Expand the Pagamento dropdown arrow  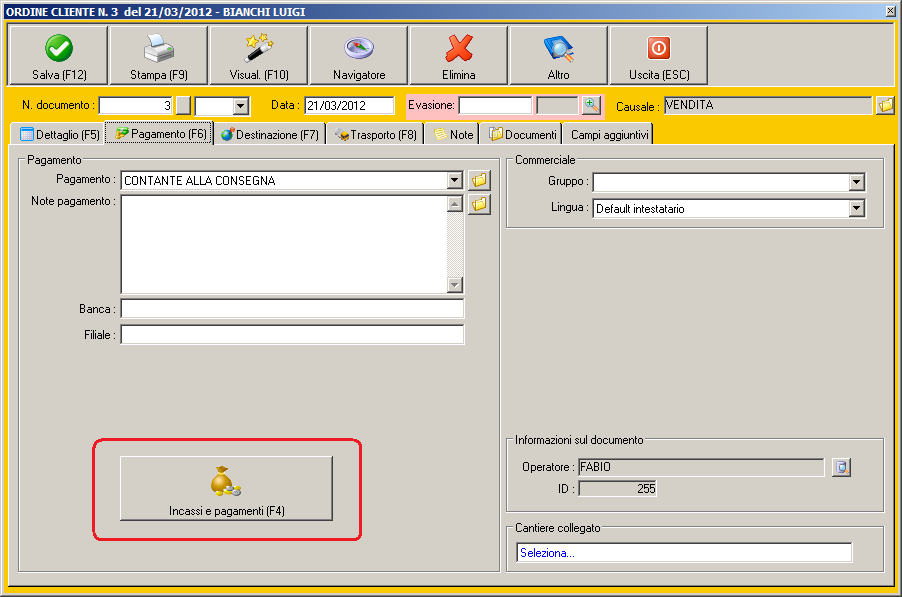pyautogui.click(x=454, y=181)
